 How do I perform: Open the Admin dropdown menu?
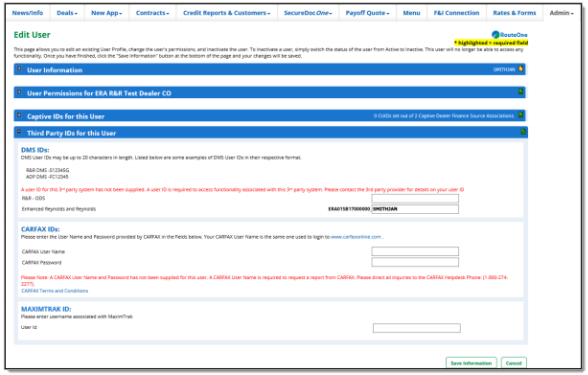click(x=562, y=13)
